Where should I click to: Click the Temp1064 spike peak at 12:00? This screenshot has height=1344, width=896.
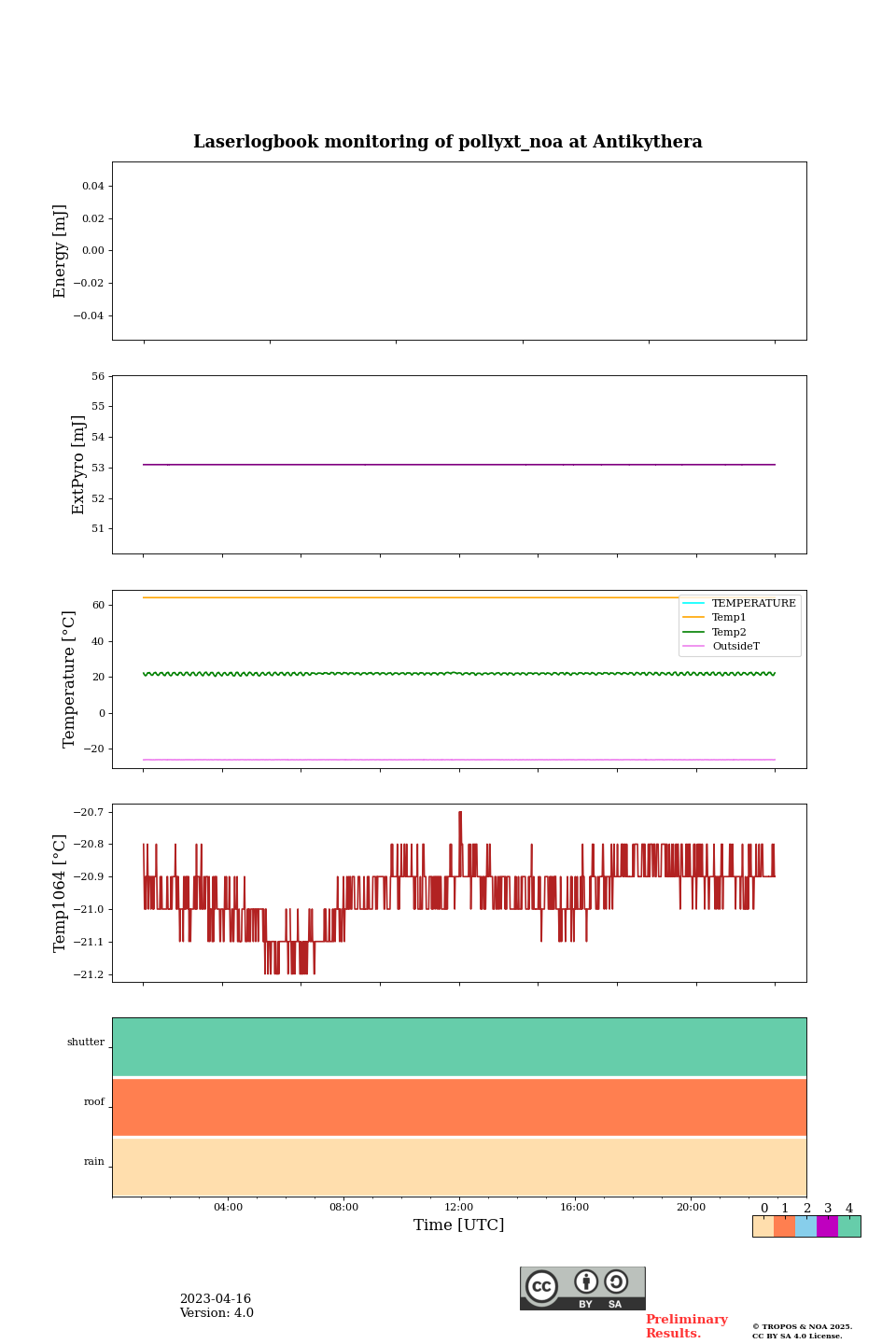[x=460, y=813]
